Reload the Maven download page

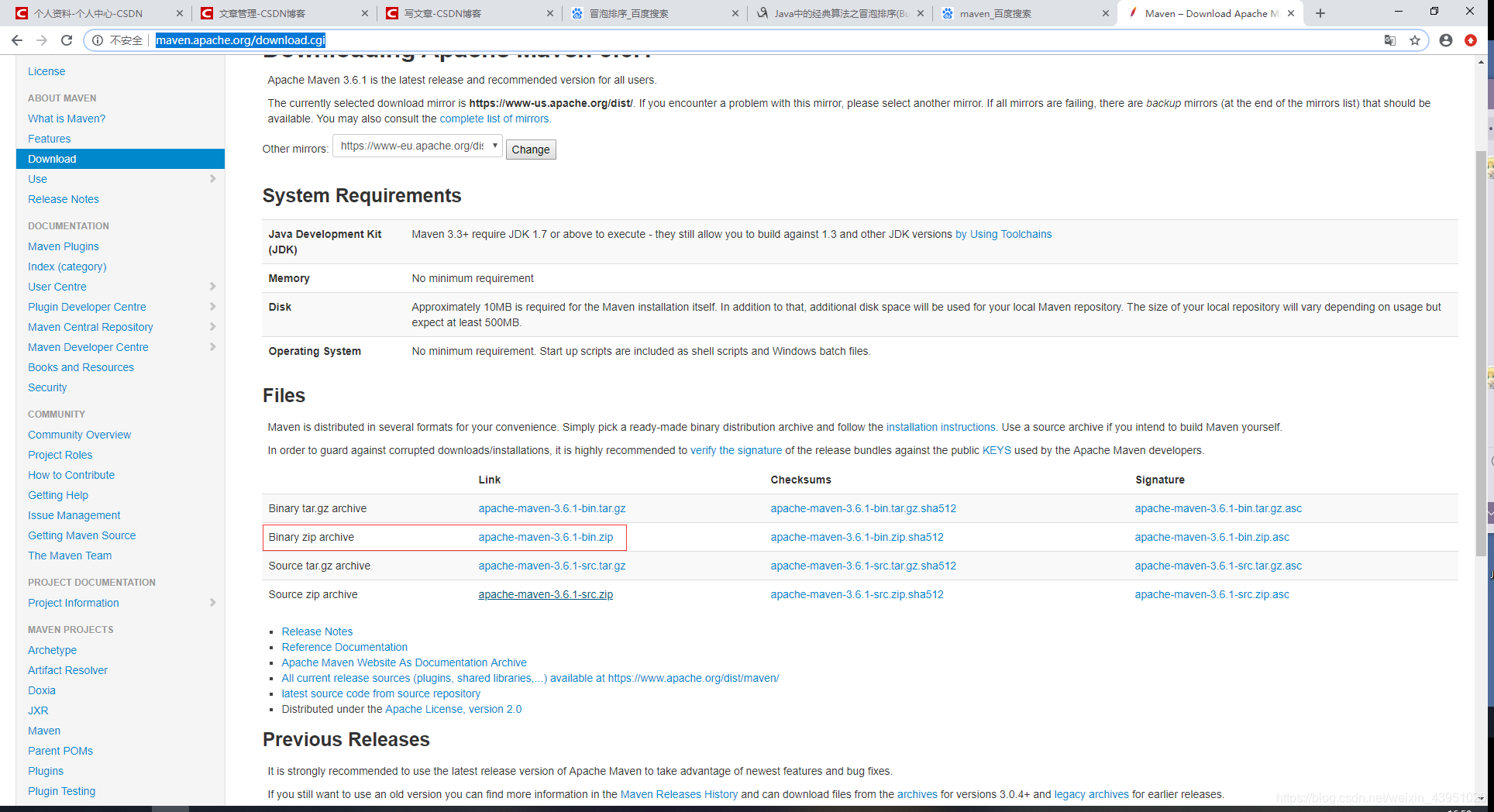pyautogui.click(x=67, y=40)
